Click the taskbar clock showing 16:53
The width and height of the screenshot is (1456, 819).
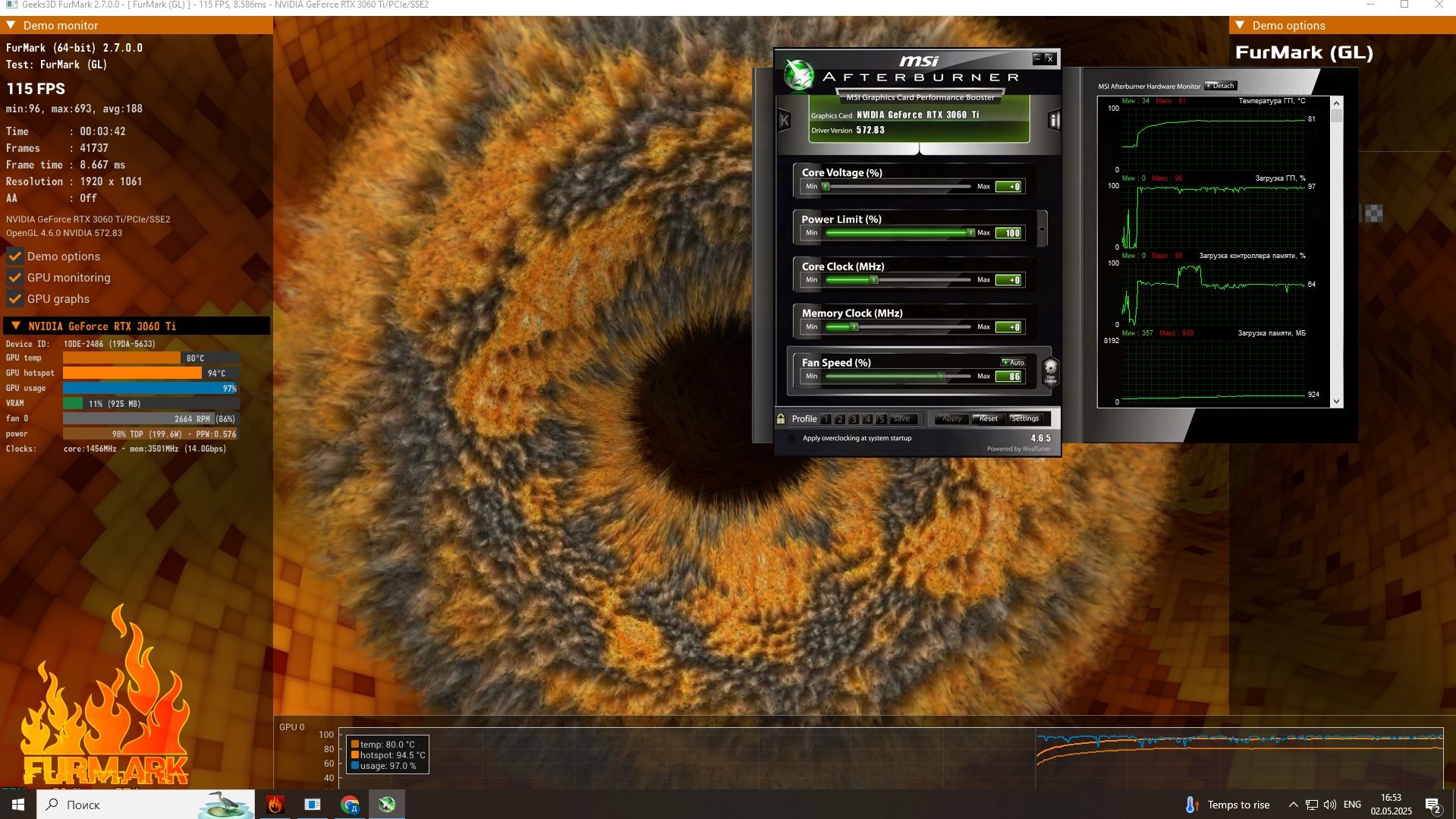[x=1391, y=805]
